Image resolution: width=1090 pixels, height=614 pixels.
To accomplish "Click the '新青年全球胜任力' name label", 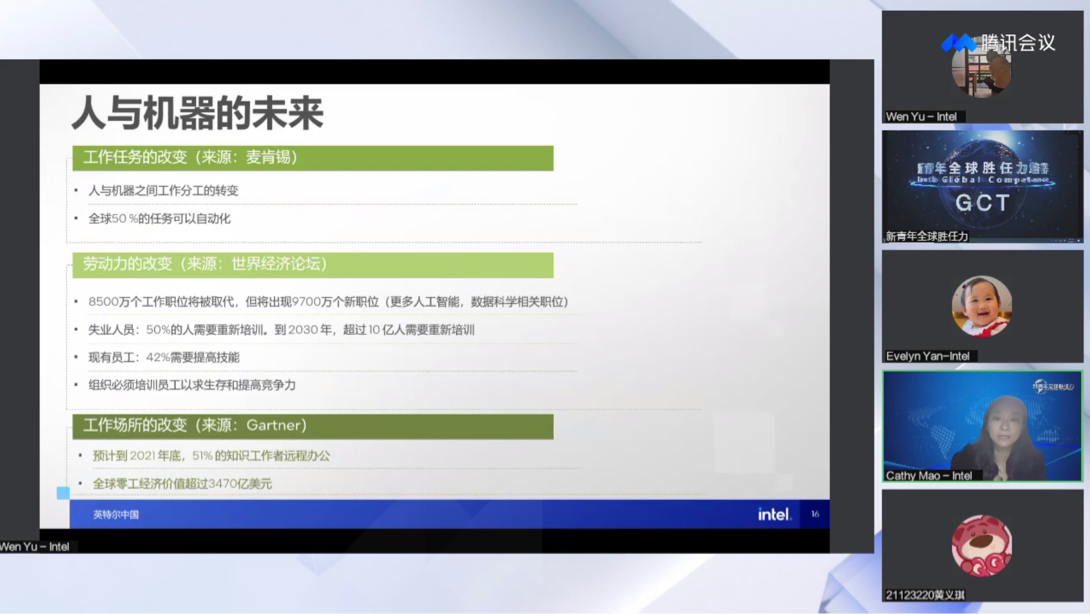I will click(x=927, y=236).
